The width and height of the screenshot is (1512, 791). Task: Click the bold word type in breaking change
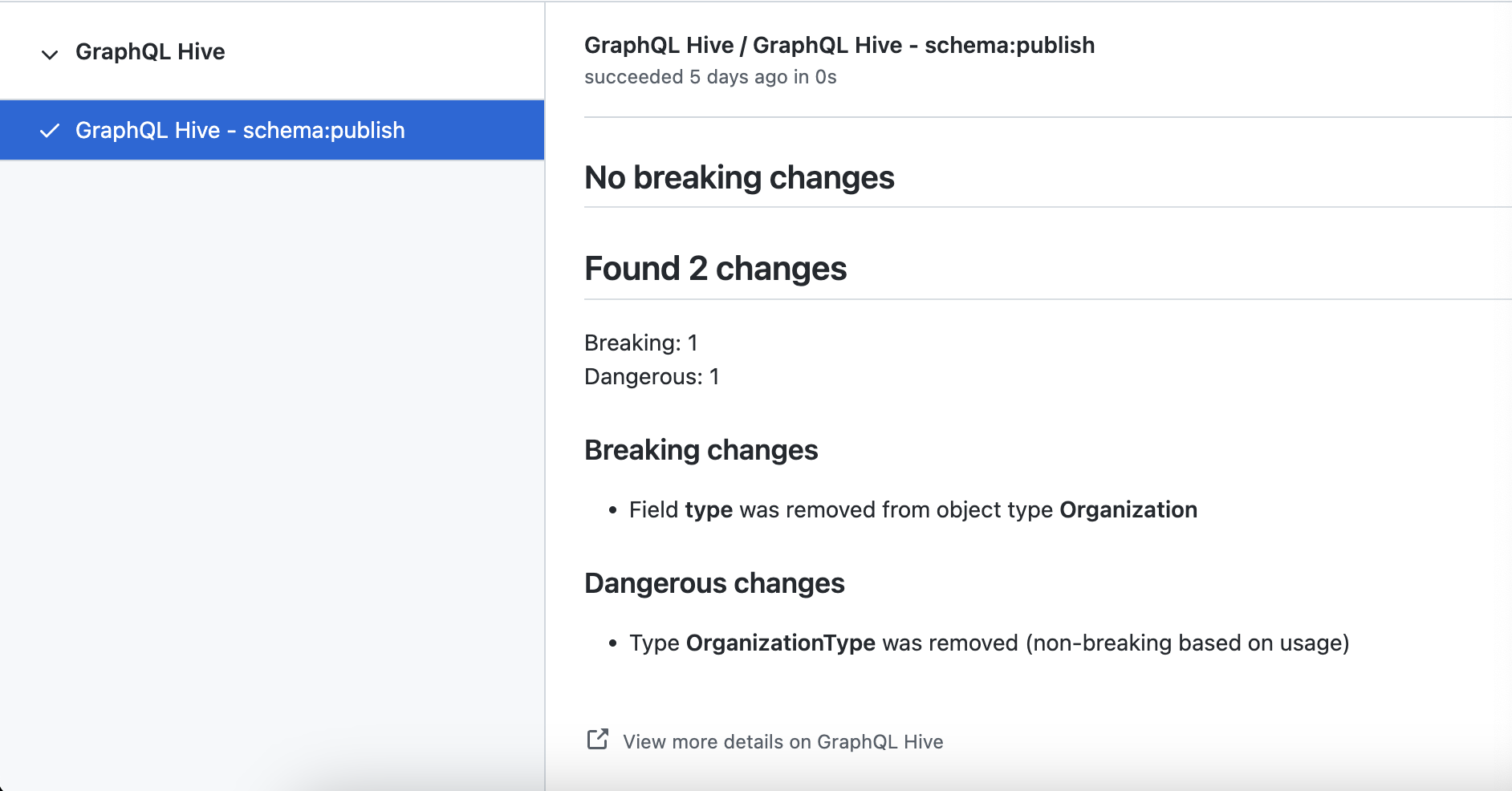click(709, 510)
